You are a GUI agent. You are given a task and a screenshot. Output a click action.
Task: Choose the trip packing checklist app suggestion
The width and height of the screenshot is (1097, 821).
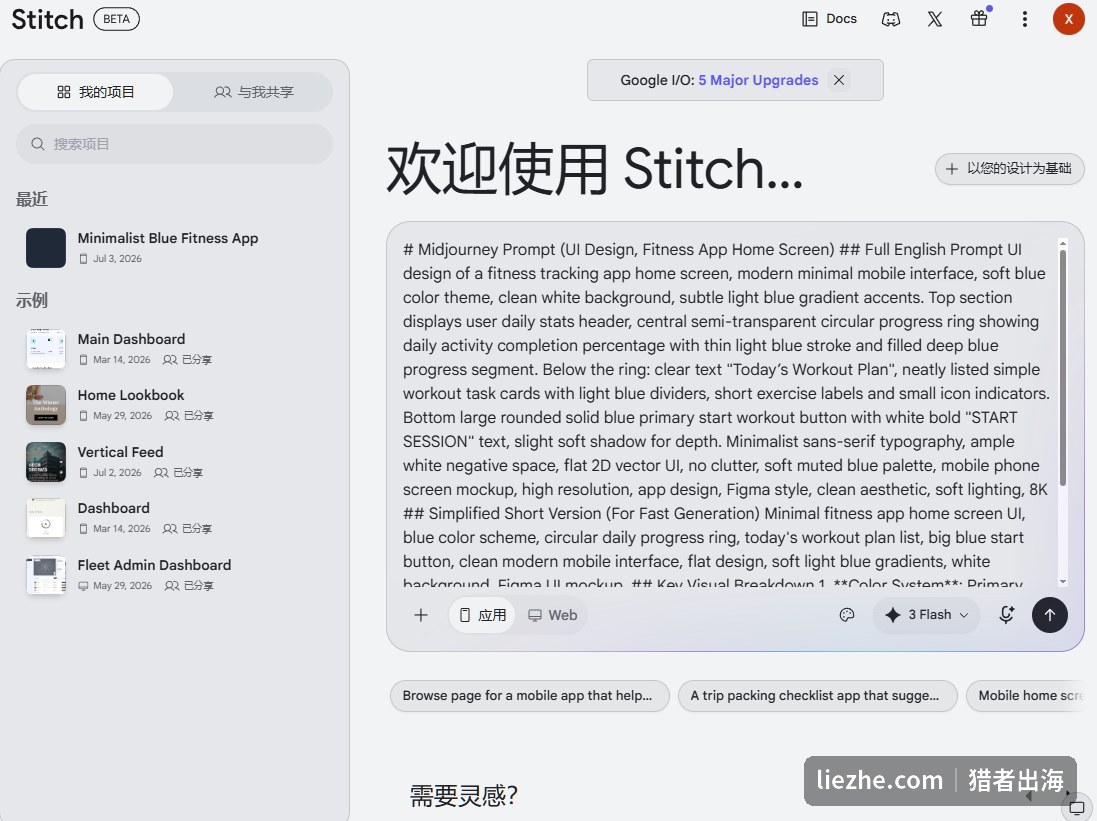coord(817,696)
